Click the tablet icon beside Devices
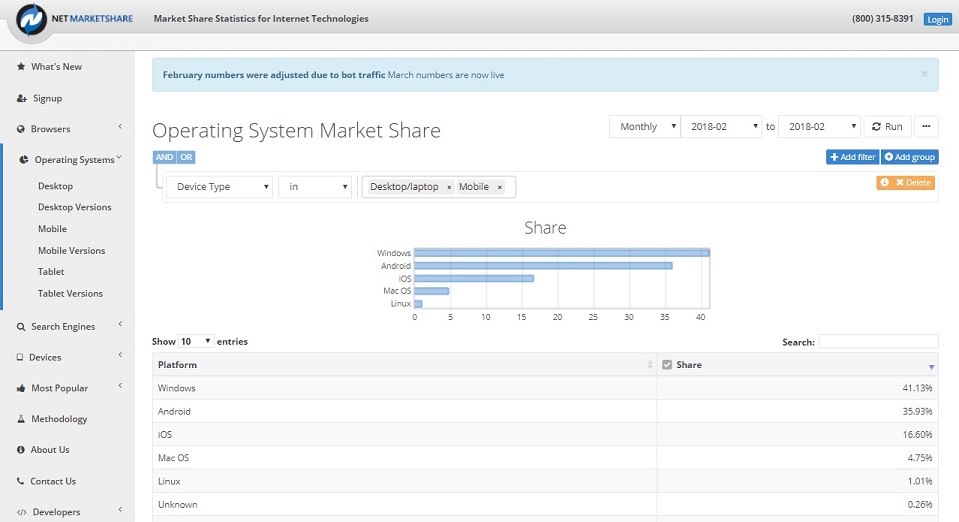 pyautogui.click(x=20, y=357)
